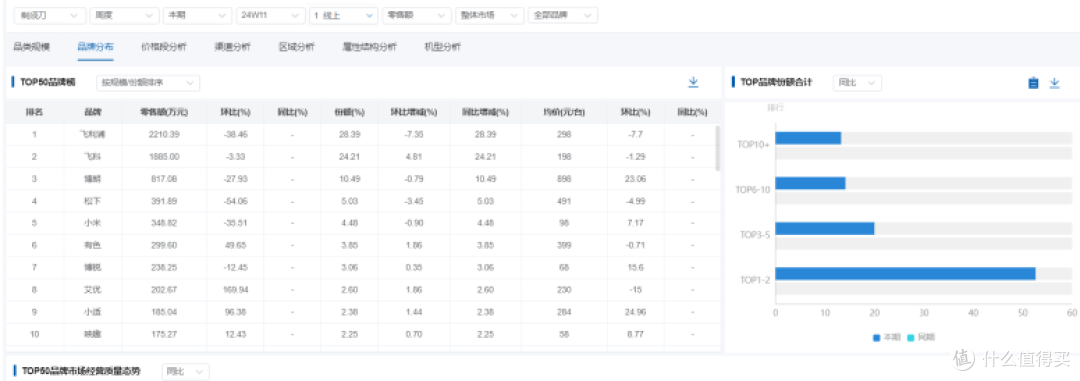Select the 飞科 brand cell in rank 2

pos(92,156)
